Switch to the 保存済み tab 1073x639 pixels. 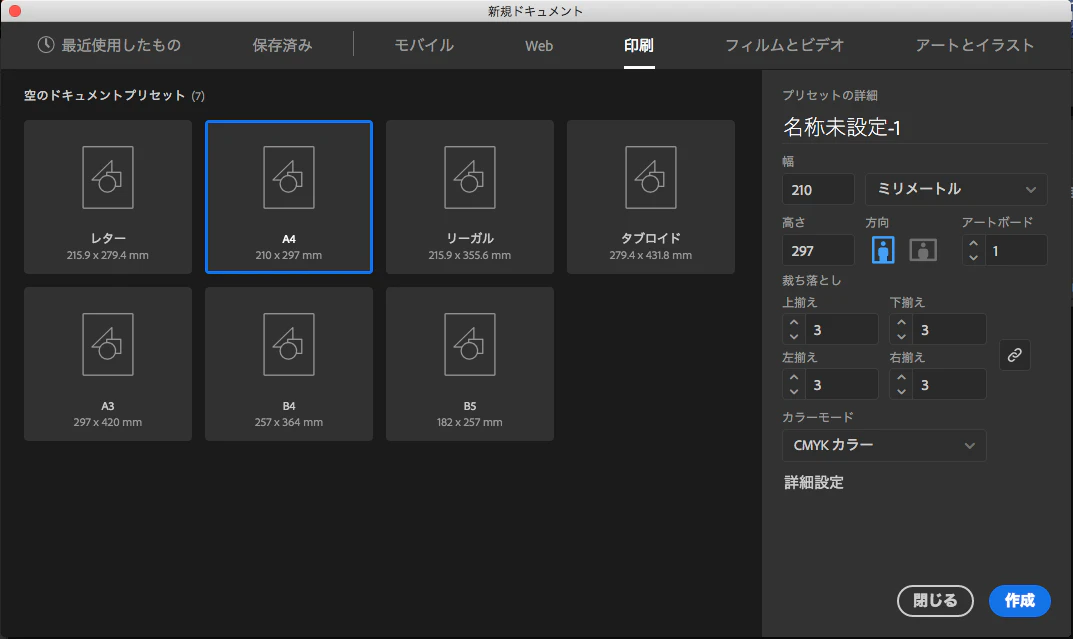click(282, 45)
